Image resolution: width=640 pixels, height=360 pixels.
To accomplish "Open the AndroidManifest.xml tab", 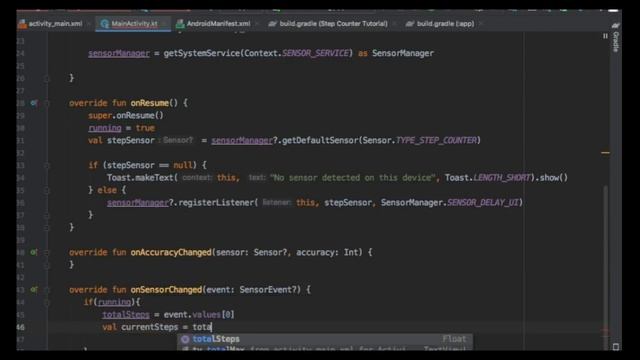I will pos(218,24).
